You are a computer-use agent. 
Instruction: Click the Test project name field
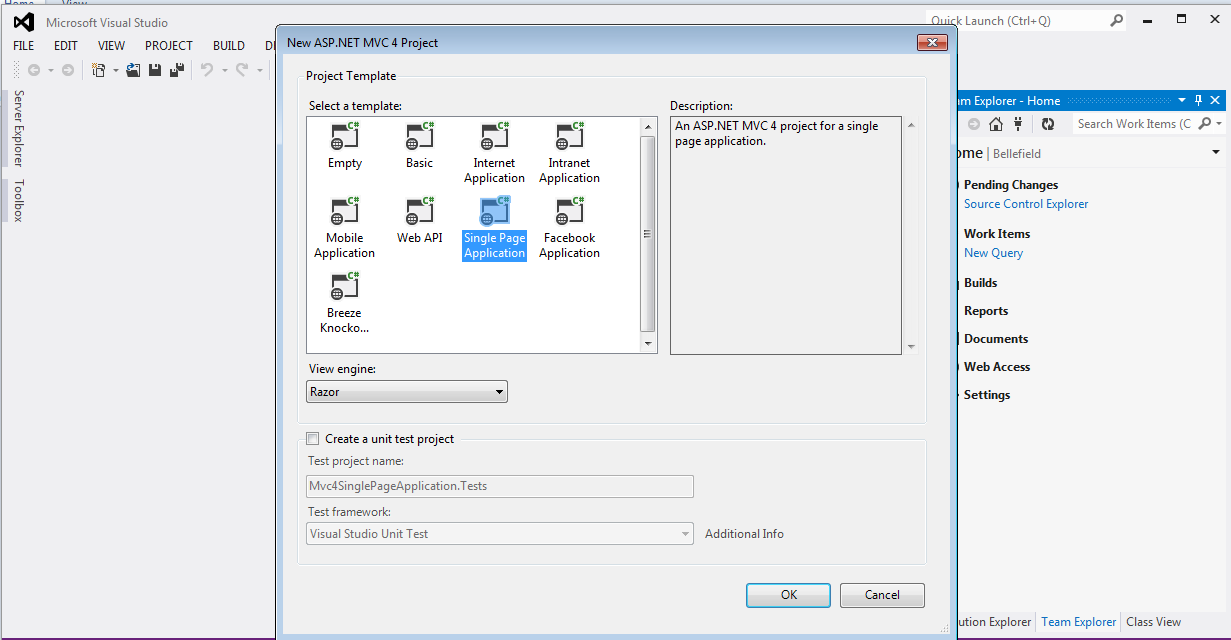[x=500, y=486]
